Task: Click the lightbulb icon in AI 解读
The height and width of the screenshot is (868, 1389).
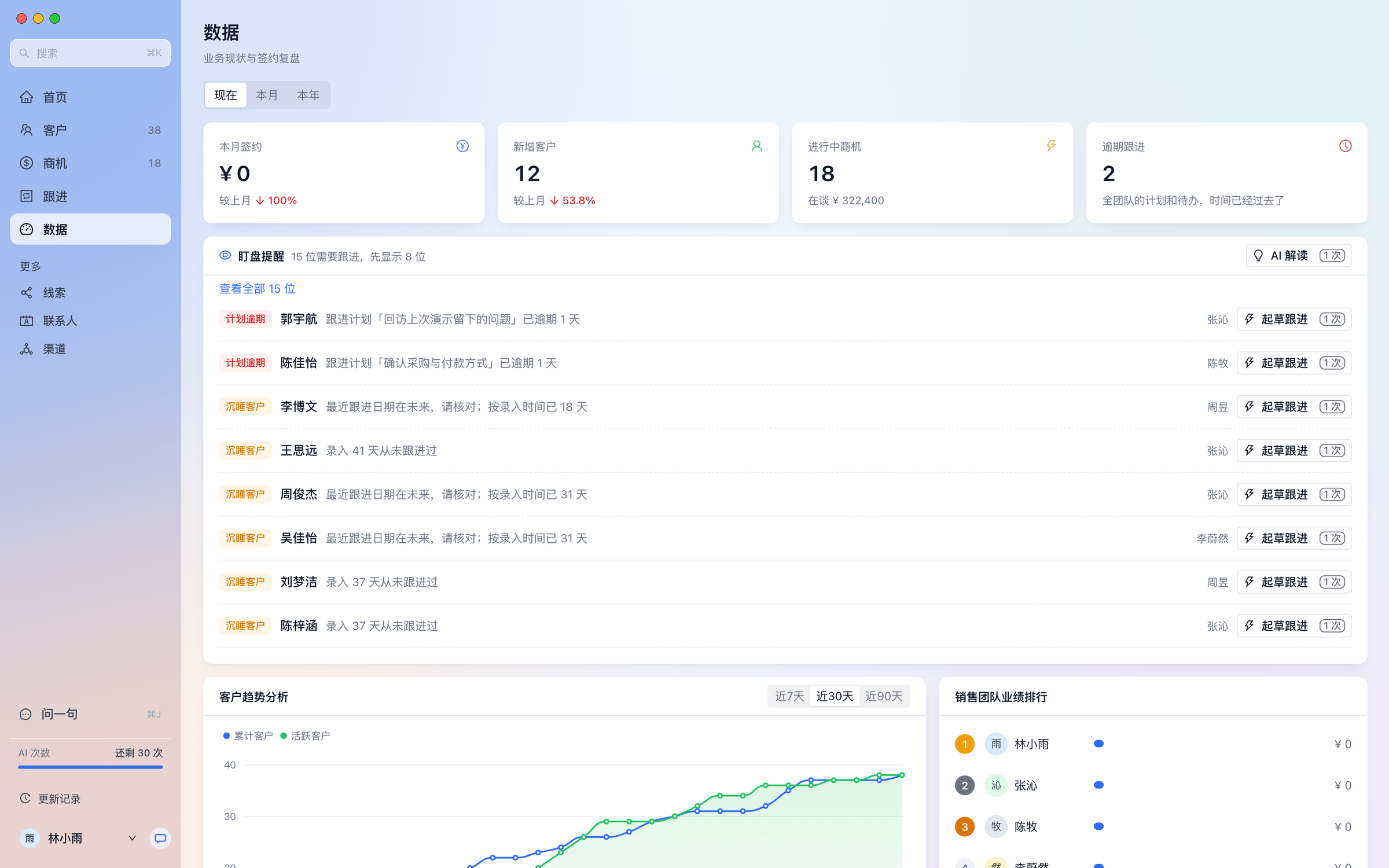Action: tap(1258, 256)
